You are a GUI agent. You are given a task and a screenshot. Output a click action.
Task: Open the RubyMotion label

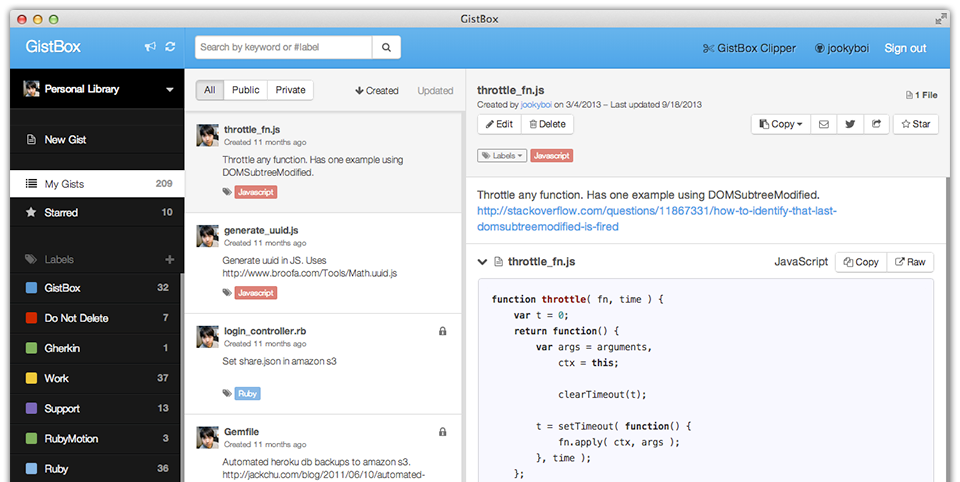pos(97,439)
